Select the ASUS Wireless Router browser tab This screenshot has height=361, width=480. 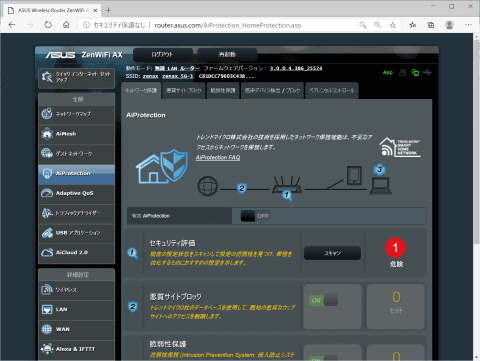(52, 10)
